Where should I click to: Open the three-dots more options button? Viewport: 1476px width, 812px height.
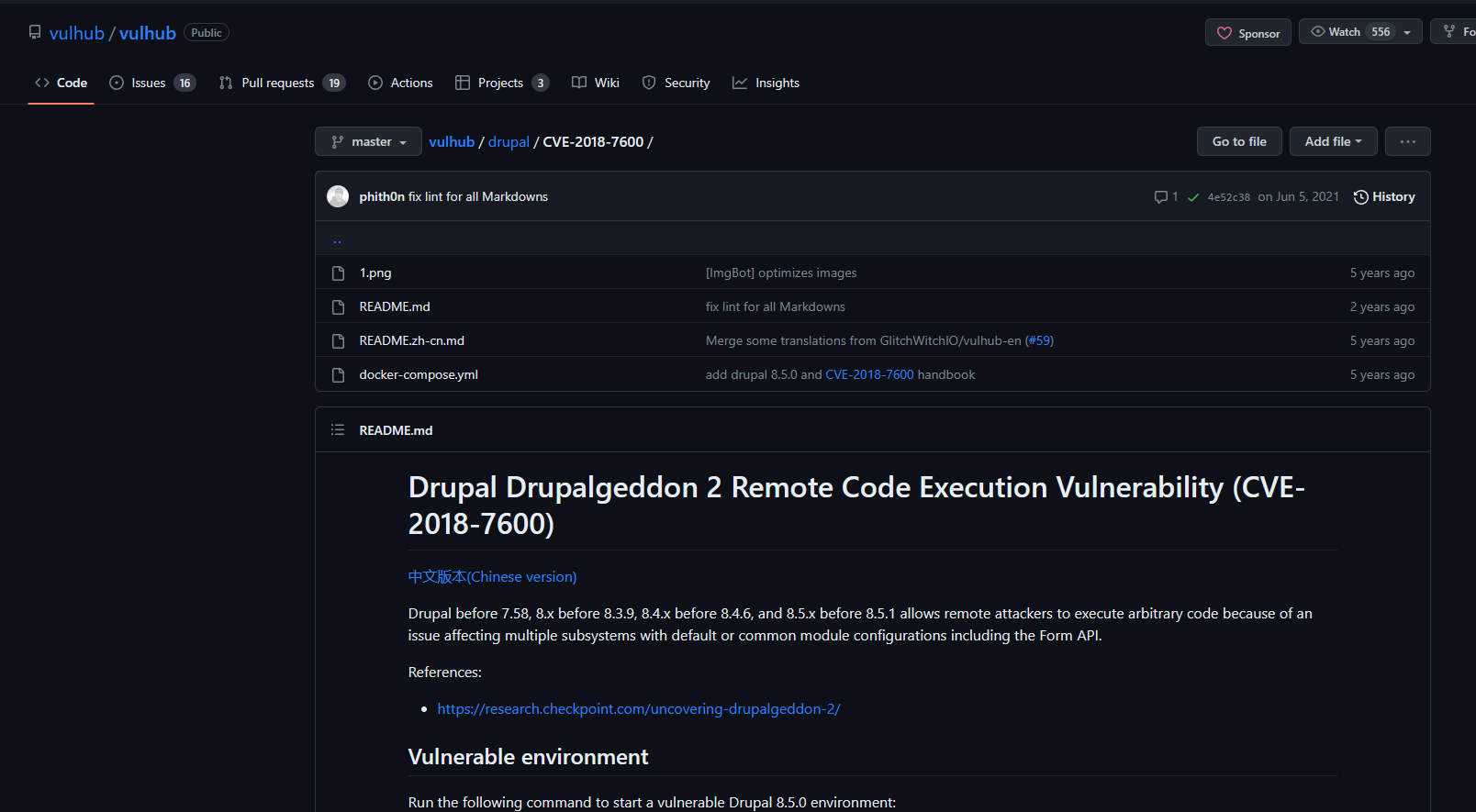pos(1408,141)
